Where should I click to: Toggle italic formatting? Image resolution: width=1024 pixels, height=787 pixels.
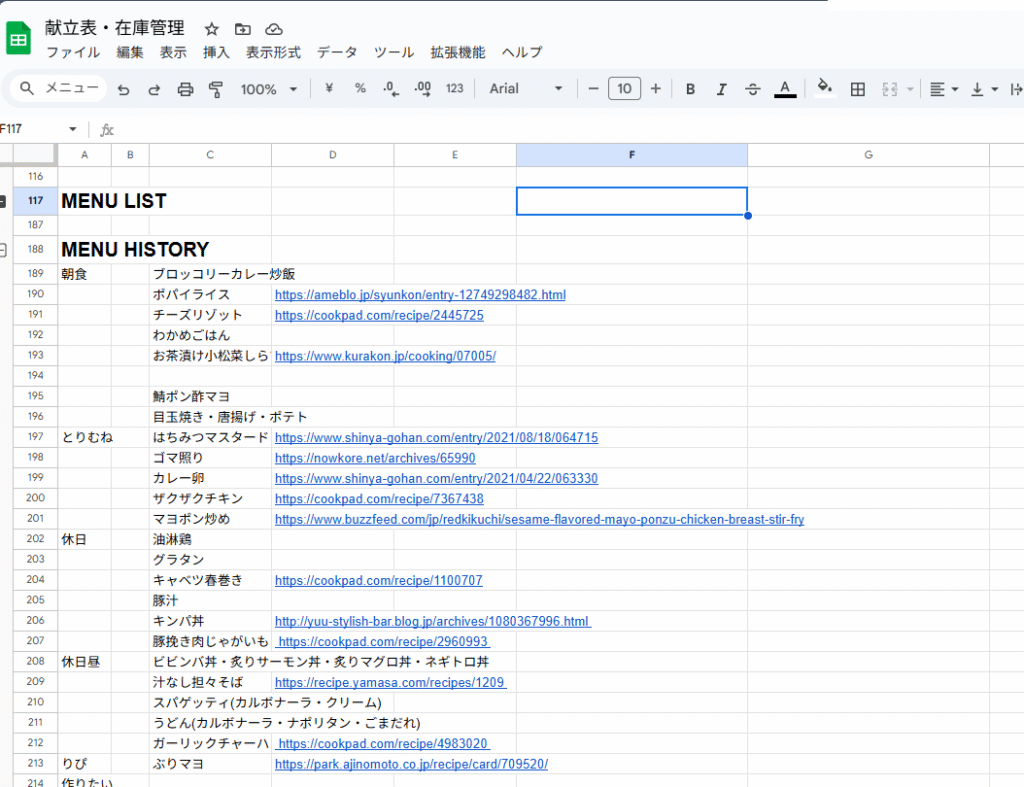[x=721, y=89]
